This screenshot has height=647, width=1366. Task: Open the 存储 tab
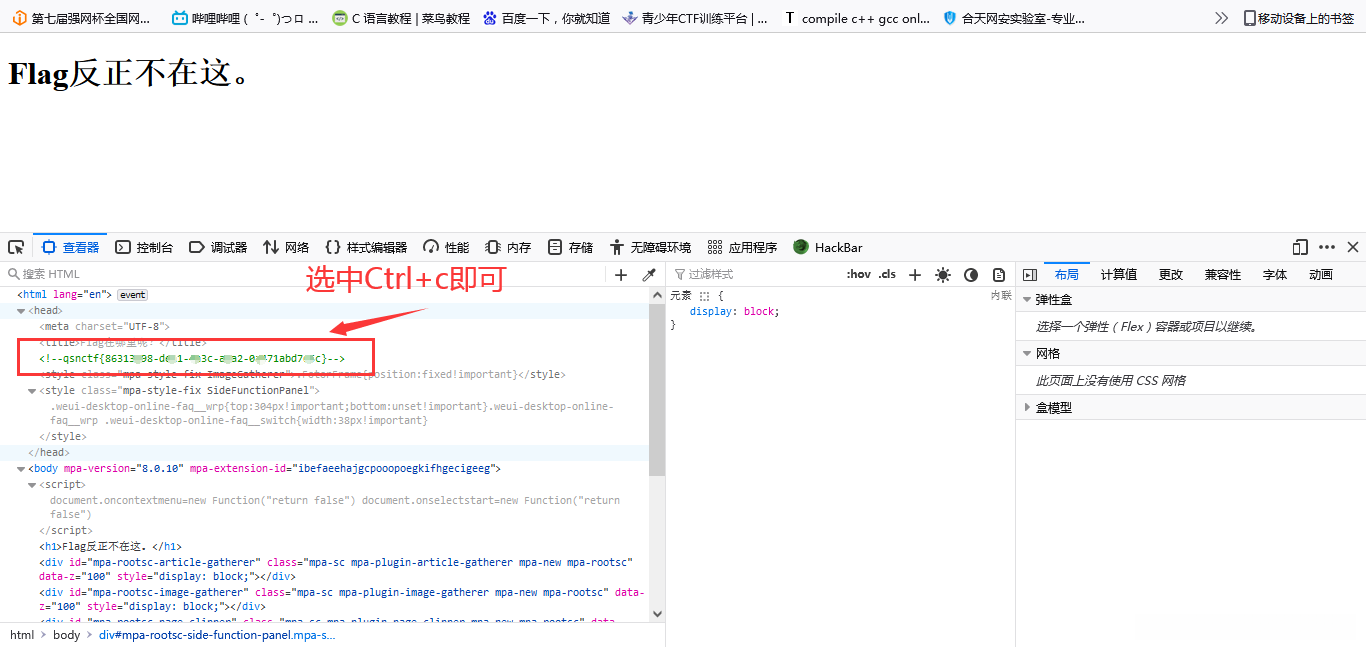(570, 247)
